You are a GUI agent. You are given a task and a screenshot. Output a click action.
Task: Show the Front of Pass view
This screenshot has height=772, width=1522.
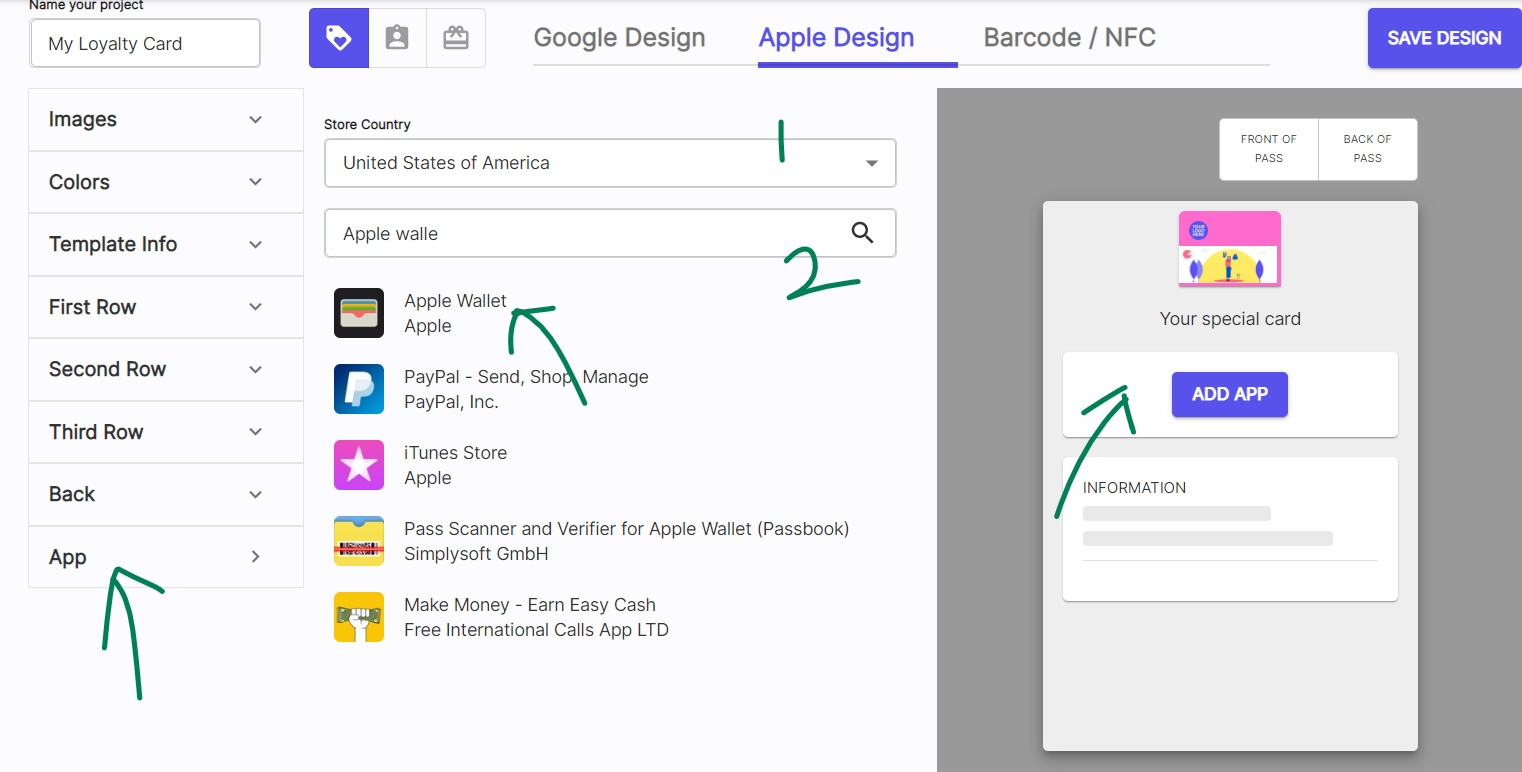(x=1269, y=149)
